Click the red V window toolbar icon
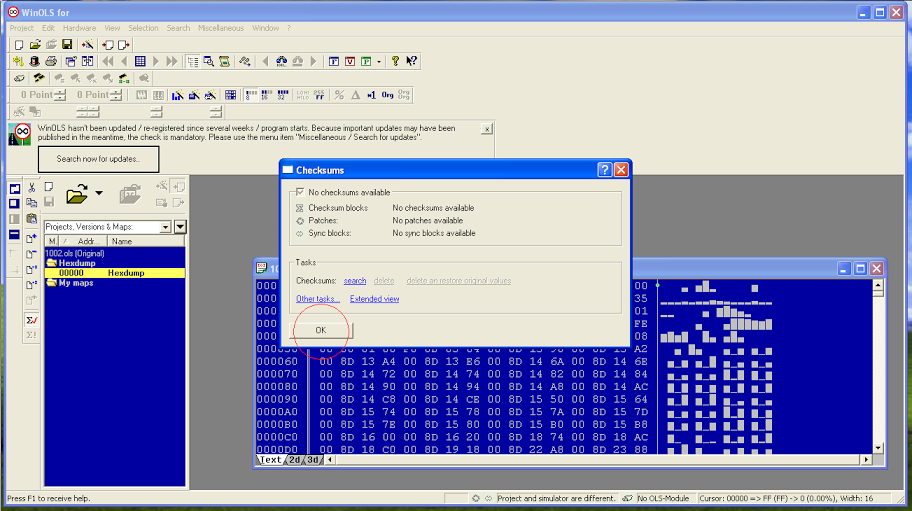This screenshot has width=912, height=511. (x=350, y=61)
